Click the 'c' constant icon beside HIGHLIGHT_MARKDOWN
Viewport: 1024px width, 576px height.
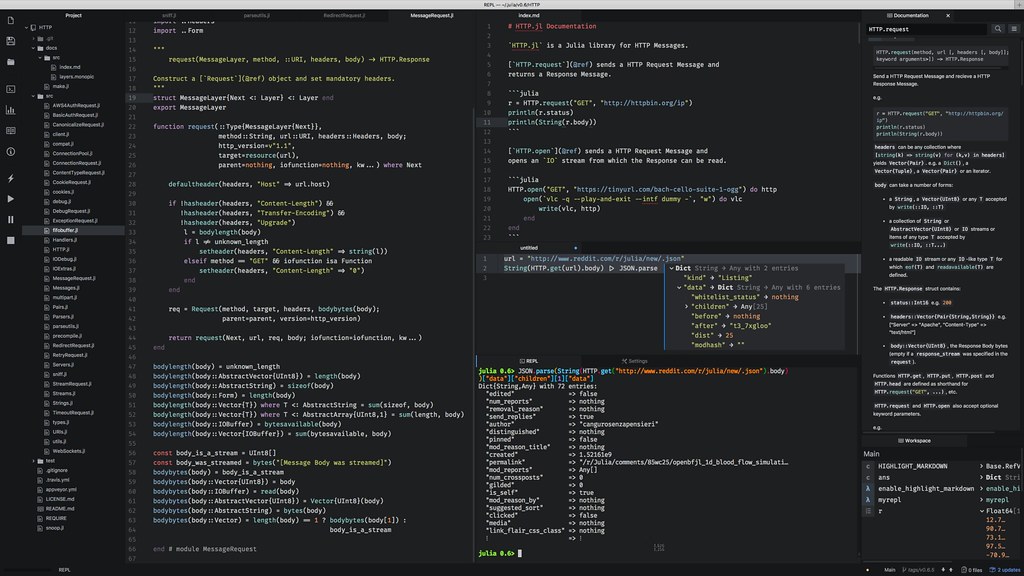pyautogui.click(x=868, y=466)
